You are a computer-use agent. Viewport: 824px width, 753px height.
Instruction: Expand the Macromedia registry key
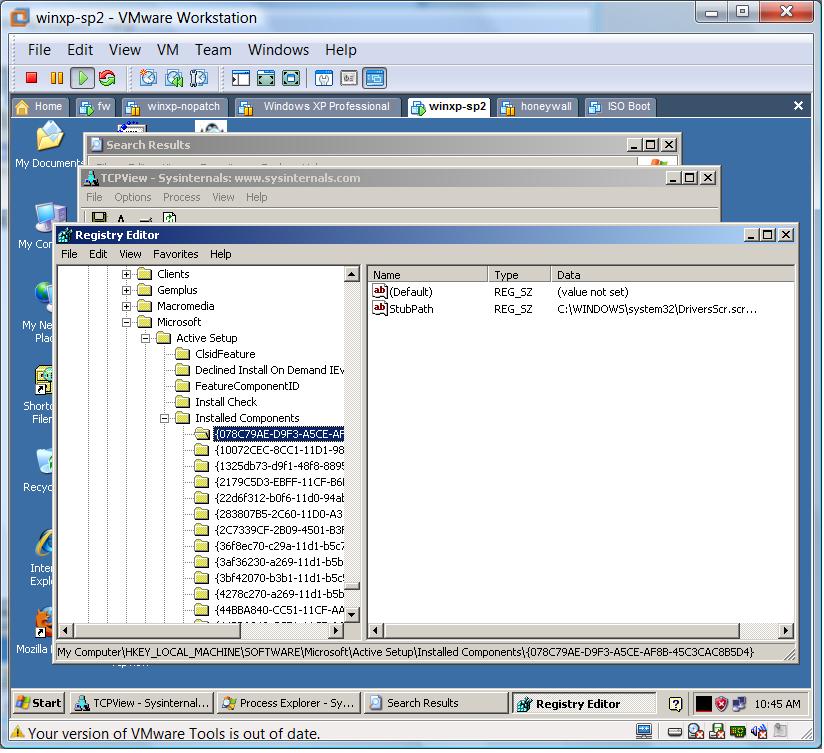[x=126, y=306]
